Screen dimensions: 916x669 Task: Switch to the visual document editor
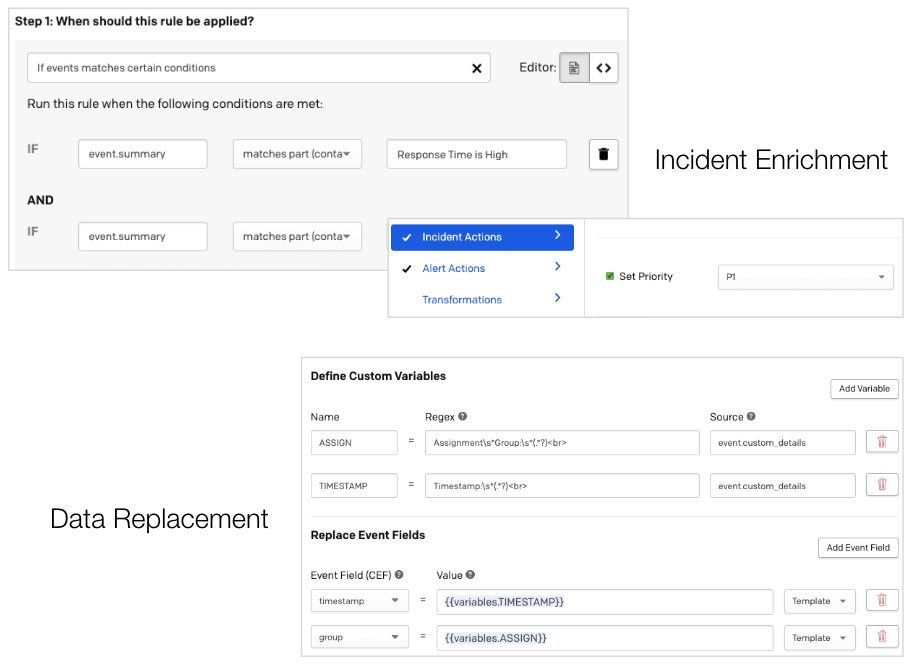[x=574, y=68]
